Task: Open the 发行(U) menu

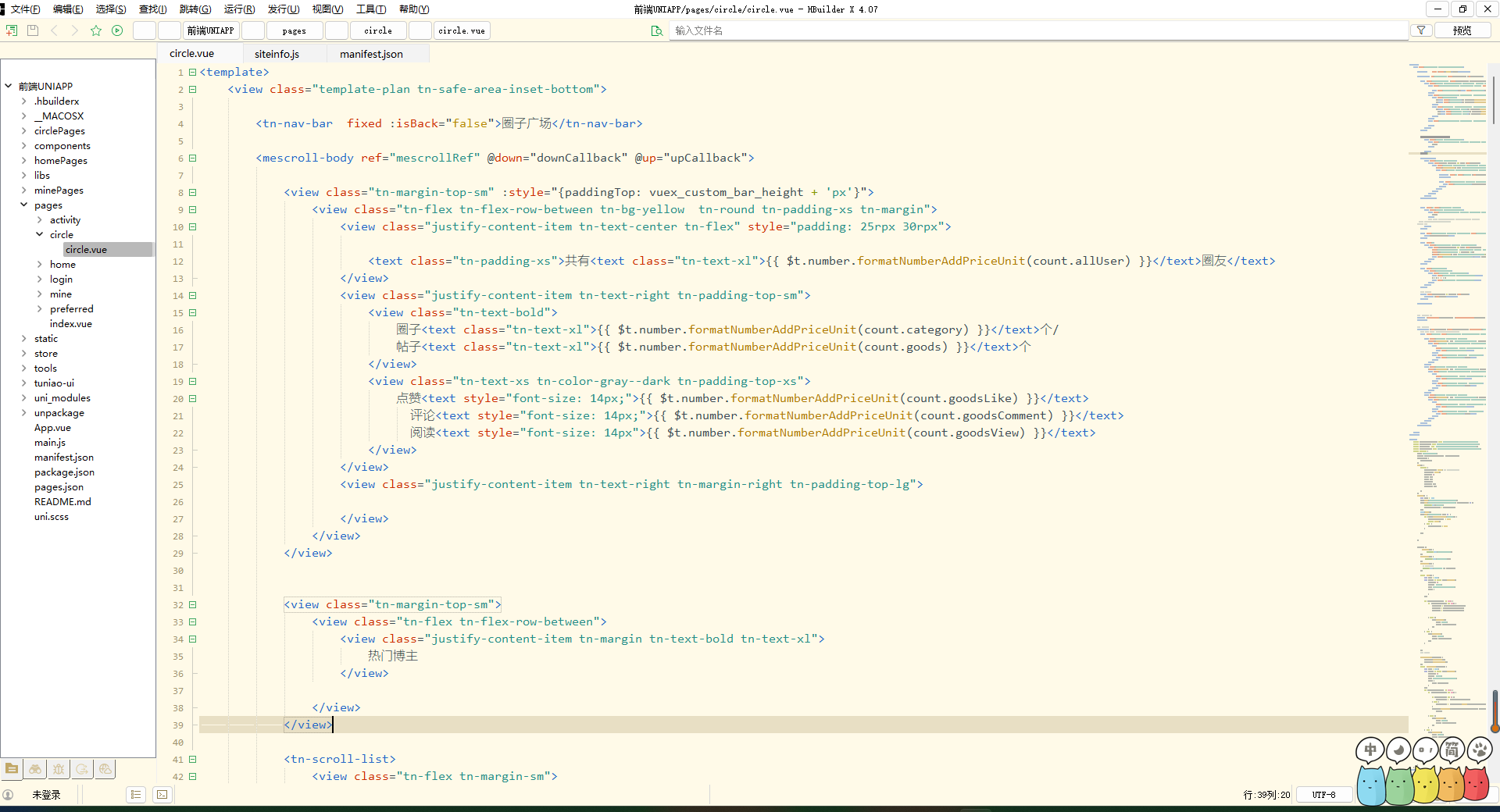Action: (283, 9)
